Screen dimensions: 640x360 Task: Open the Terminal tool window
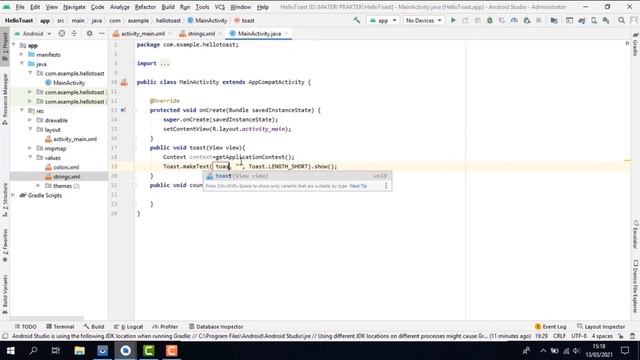[60, 327]
